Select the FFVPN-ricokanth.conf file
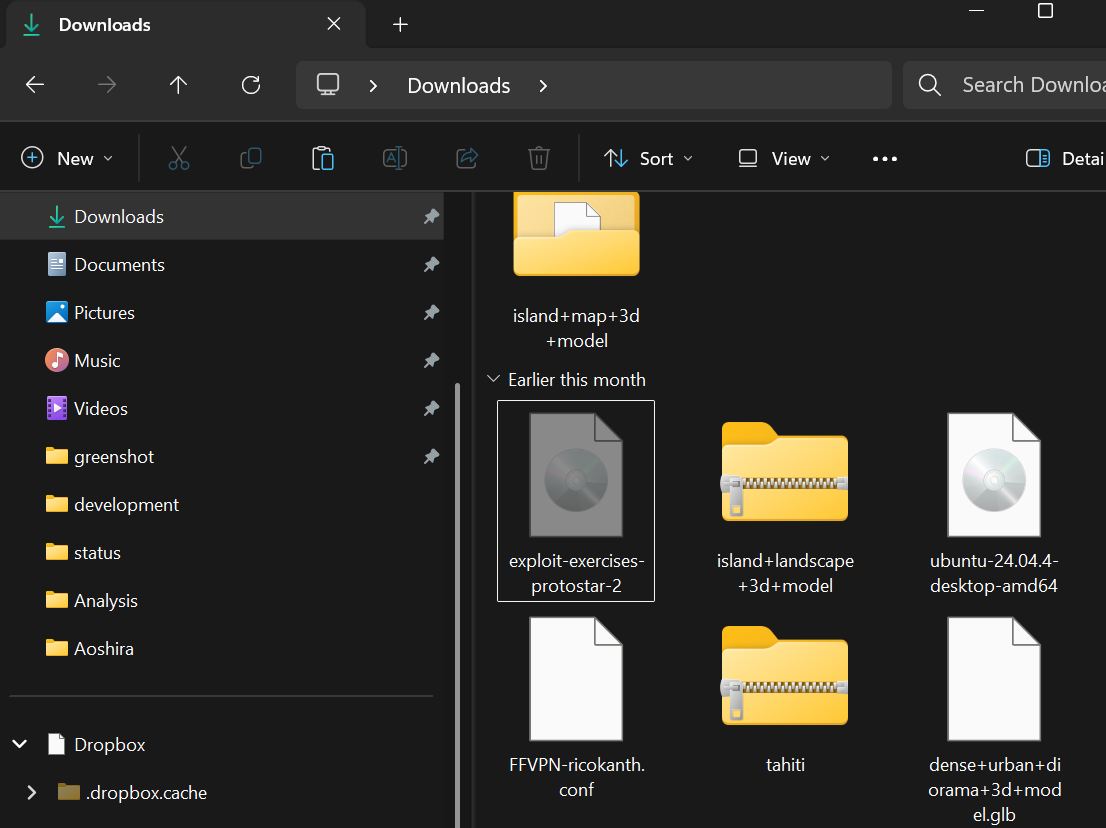The image size is (1106, 828). 576,708
